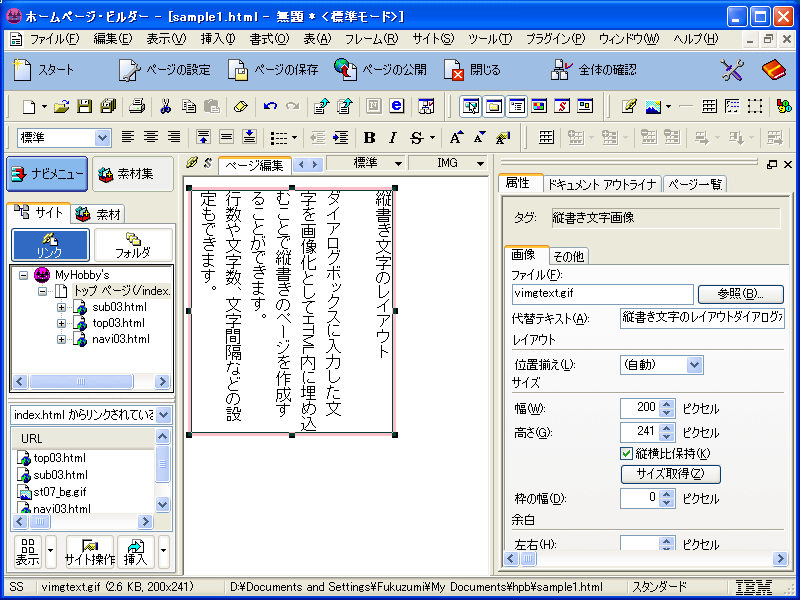Switch to ドキュメント アウトライナ tab
800x600 pixels.
[602, 184]
